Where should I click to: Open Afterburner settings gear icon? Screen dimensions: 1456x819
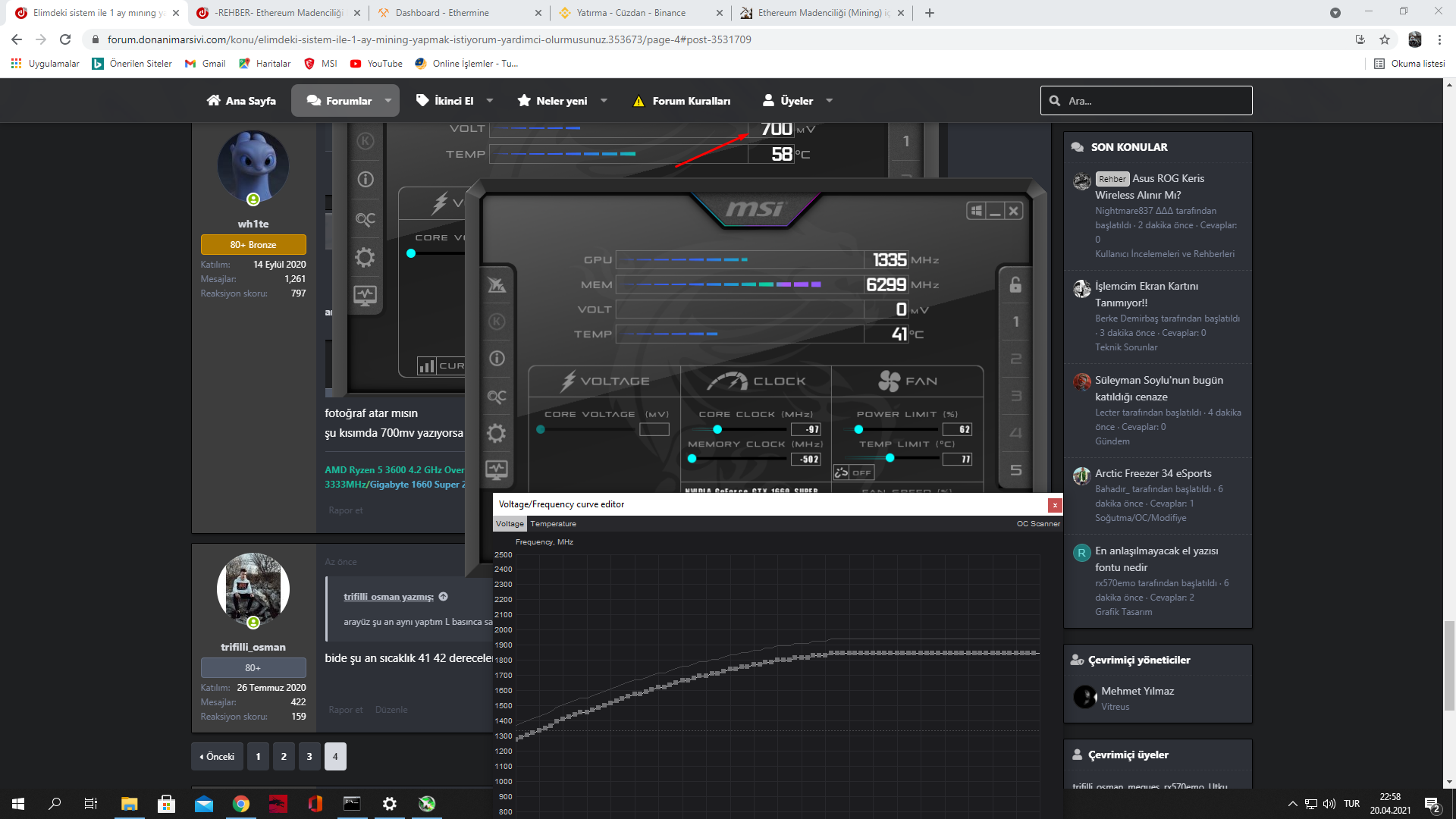pyautogui.click(x=497, y=433)
